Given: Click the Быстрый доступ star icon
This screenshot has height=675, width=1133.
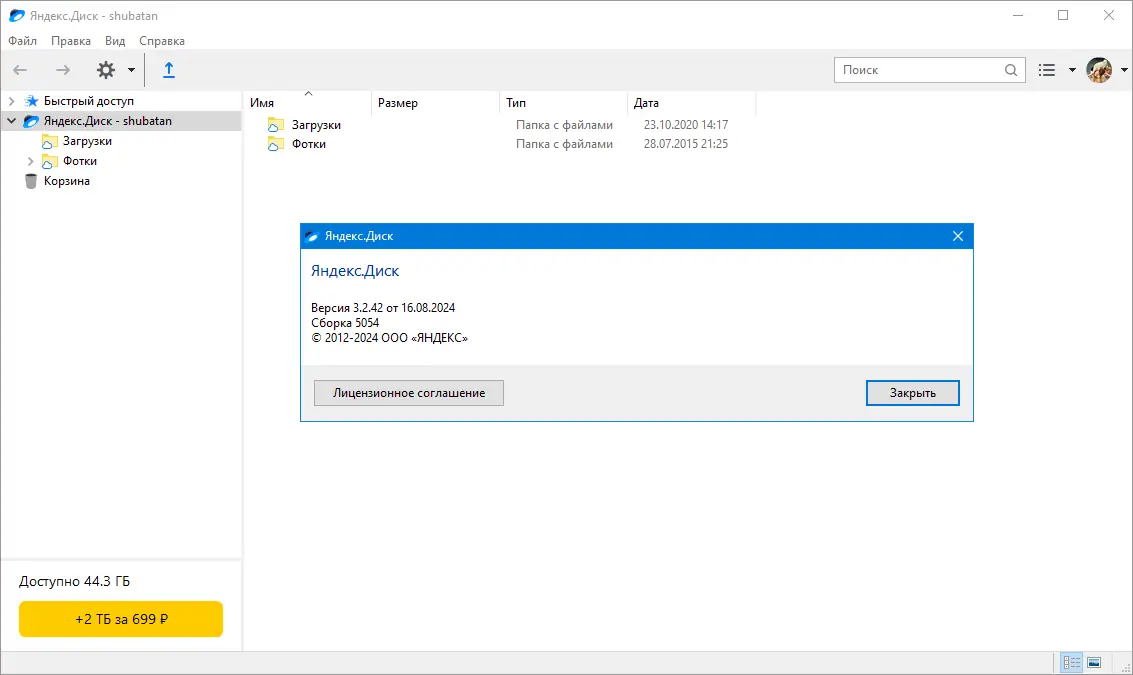Looking at the screenshot, I should [x=31, y=101].
